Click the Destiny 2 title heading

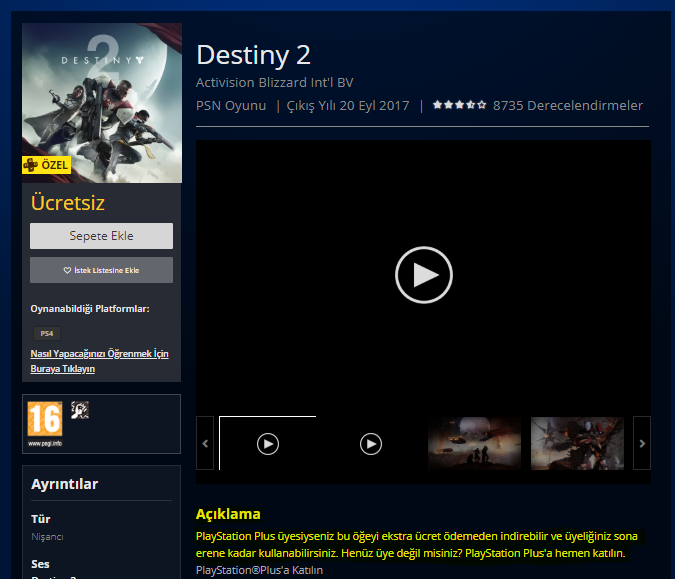click(253, 55)
